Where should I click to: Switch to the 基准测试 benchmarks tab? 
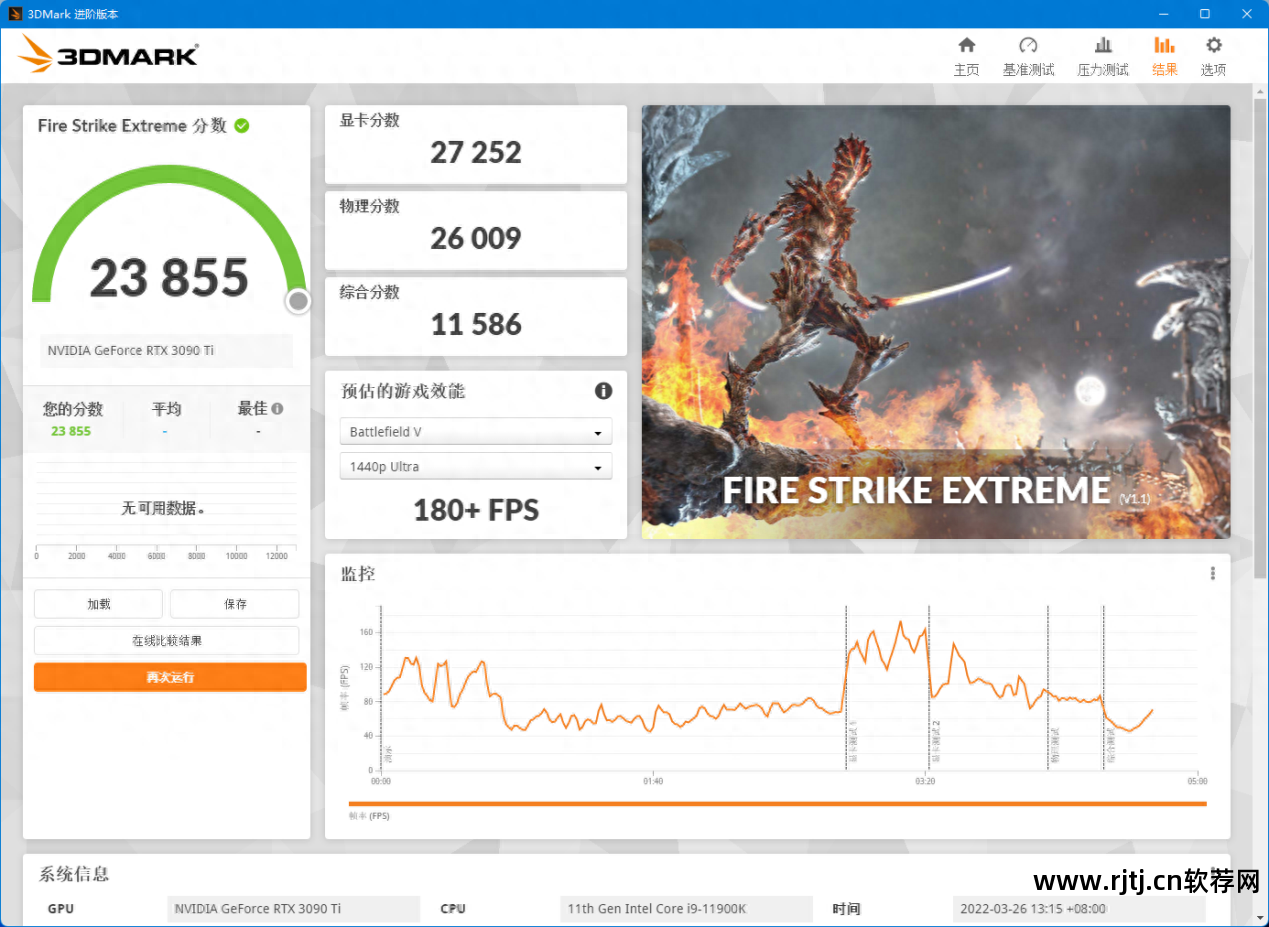(x=1028, y=57)
